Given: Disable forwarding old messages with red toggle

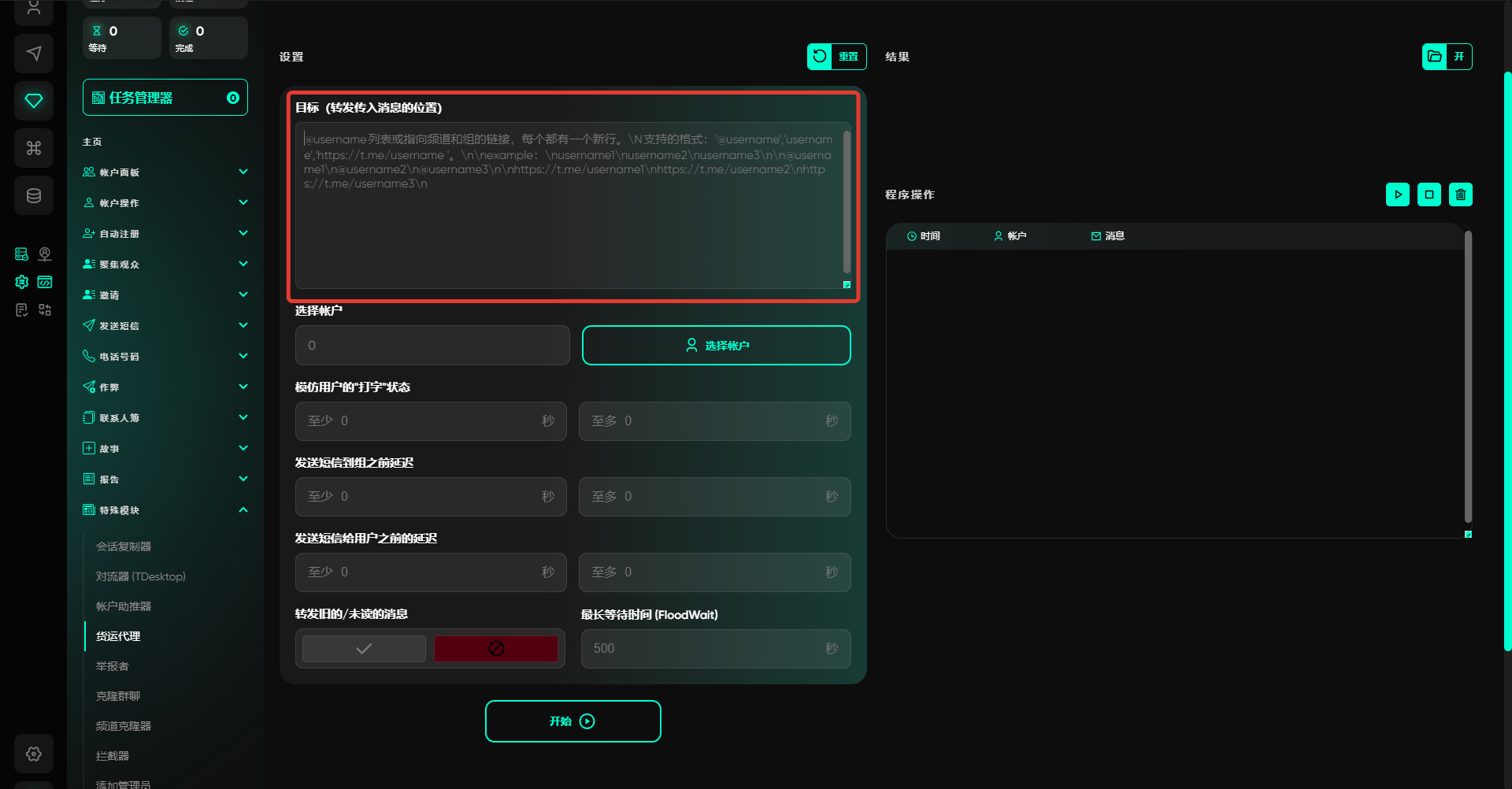Looking at the screenshot, I should (496, 649).
